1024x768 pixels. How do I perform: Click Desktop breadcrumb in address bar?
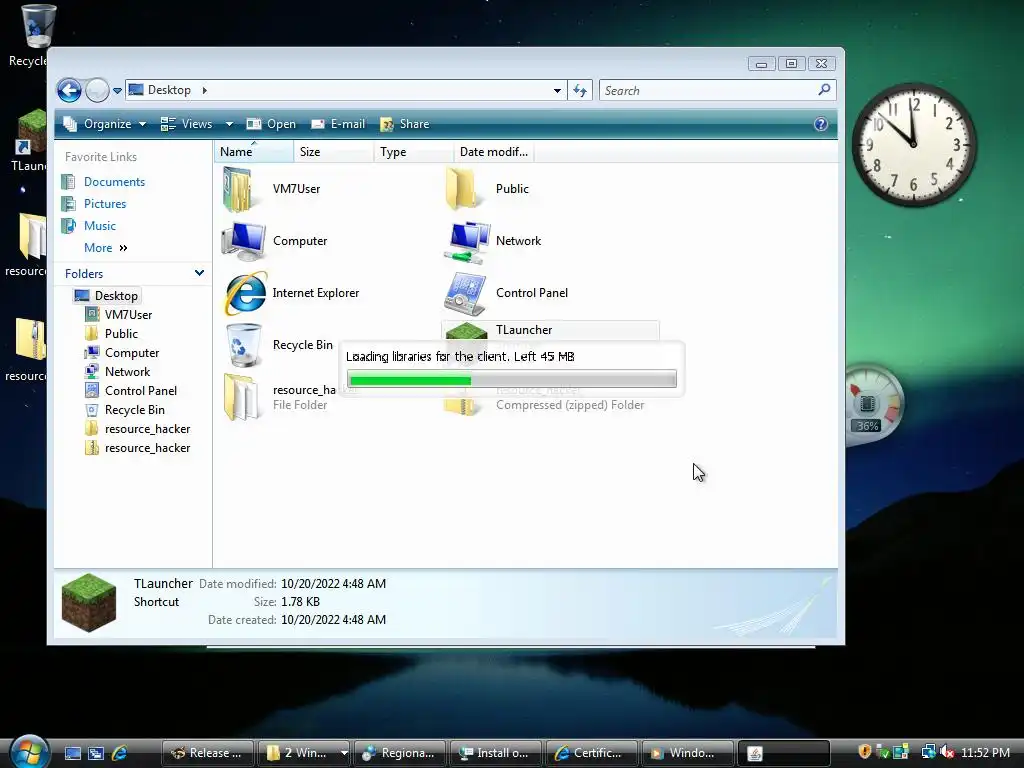(169, 90)
